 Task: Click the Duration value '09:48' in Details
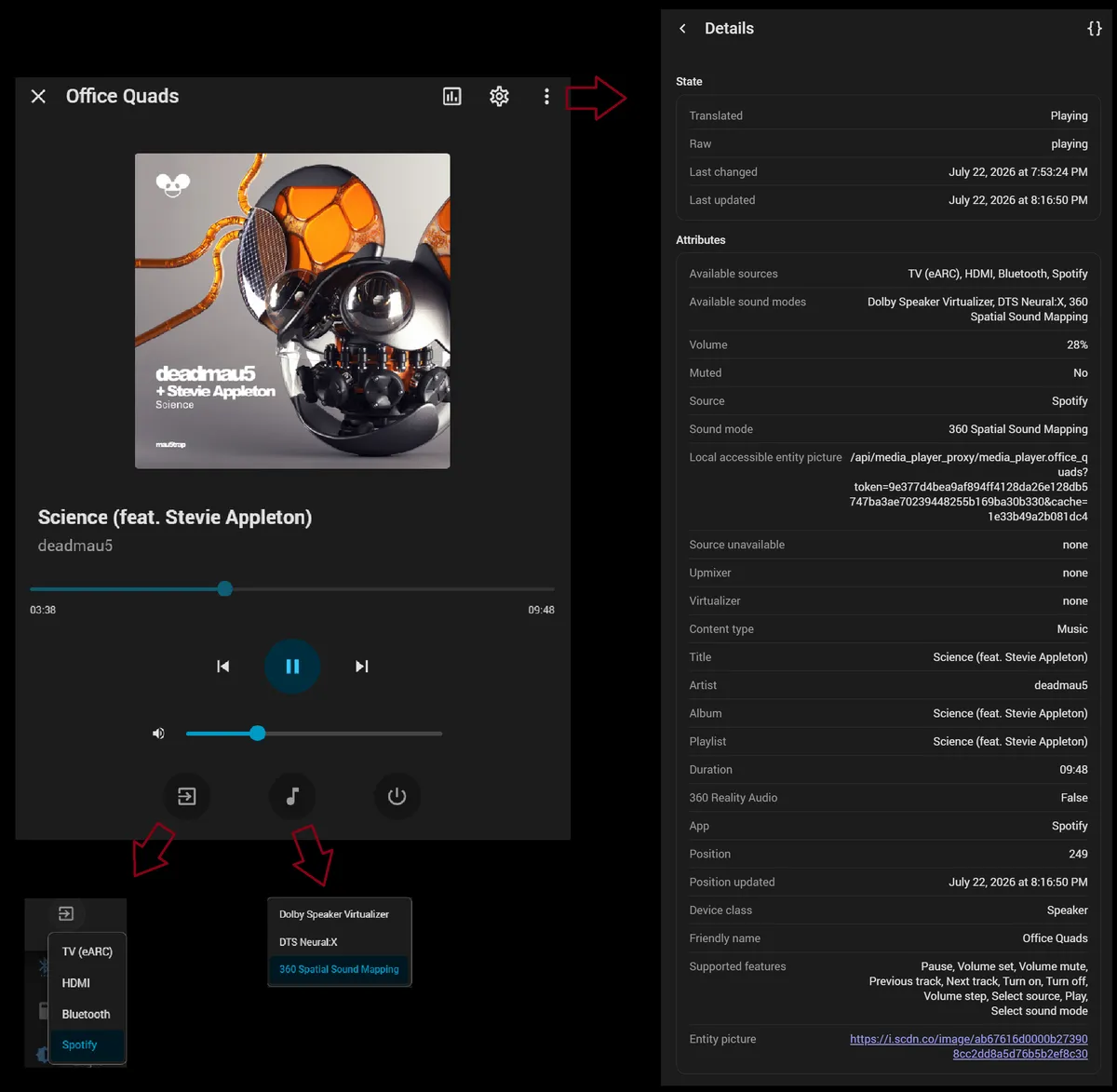tap(1073, 770)
